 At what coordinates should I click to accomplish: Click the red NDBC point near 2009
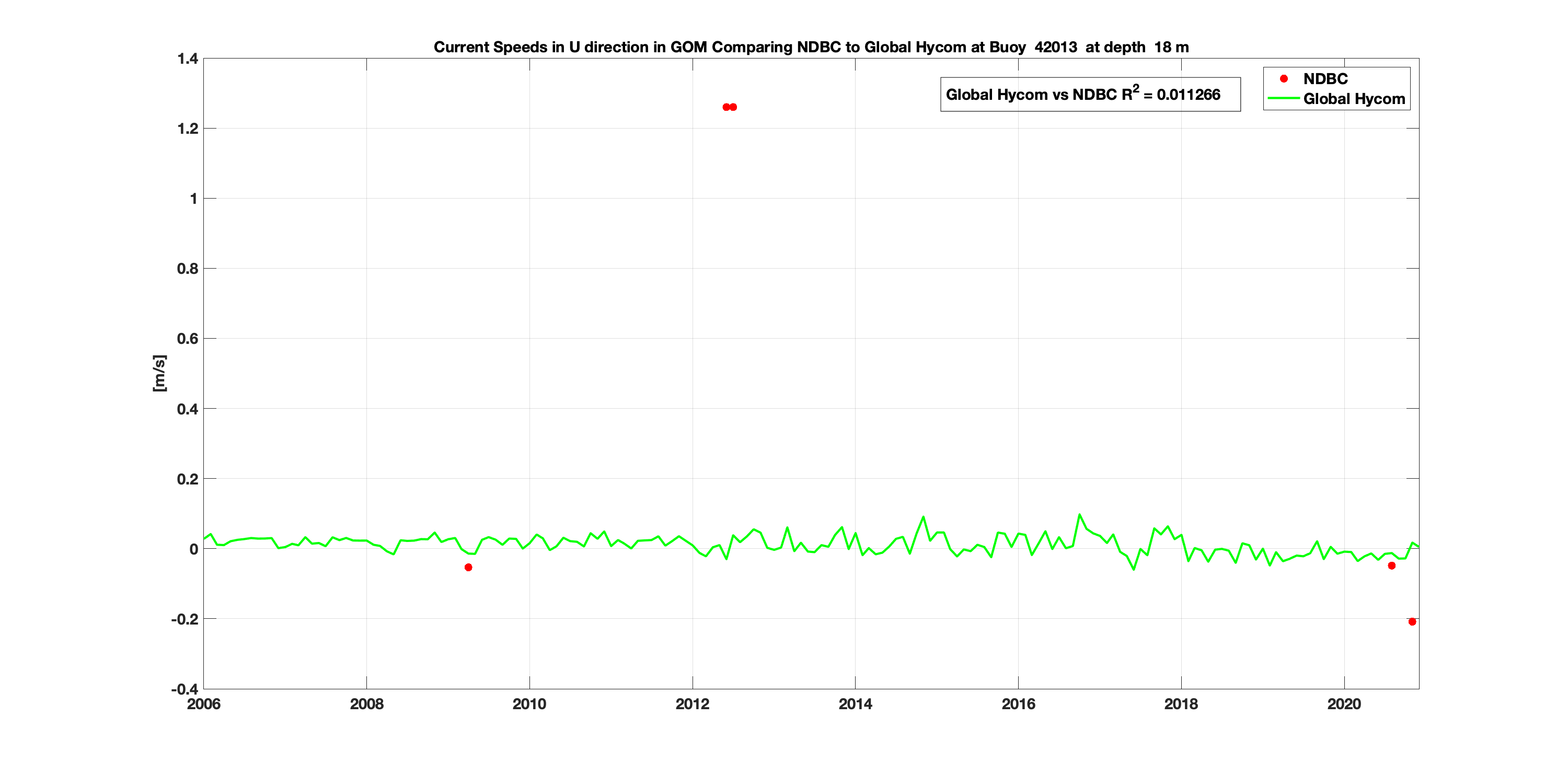(x=468, y=567)
